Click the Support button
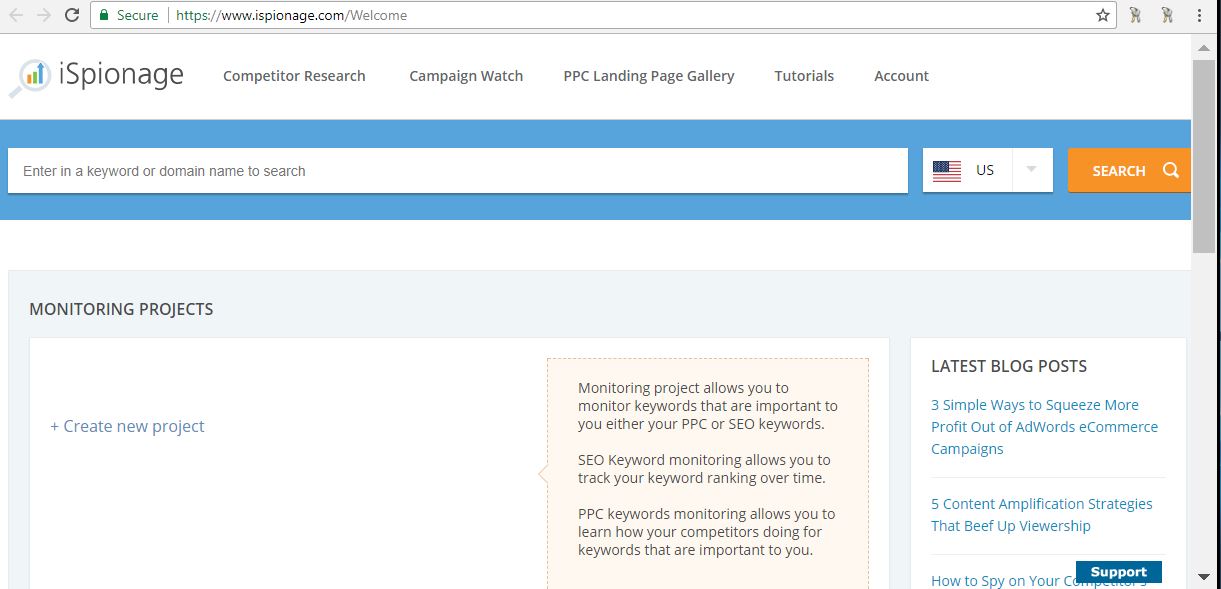Viewport: 1221px width, 589px height. (1118, 572)
